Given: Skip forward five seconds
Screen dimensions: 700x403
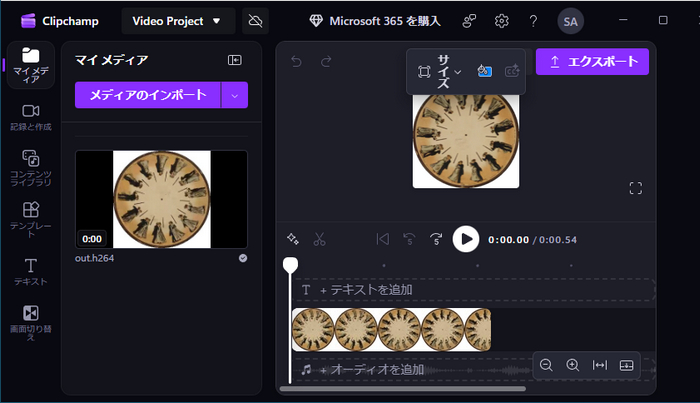Looking at the screenshot, I should tap(436, 239).
